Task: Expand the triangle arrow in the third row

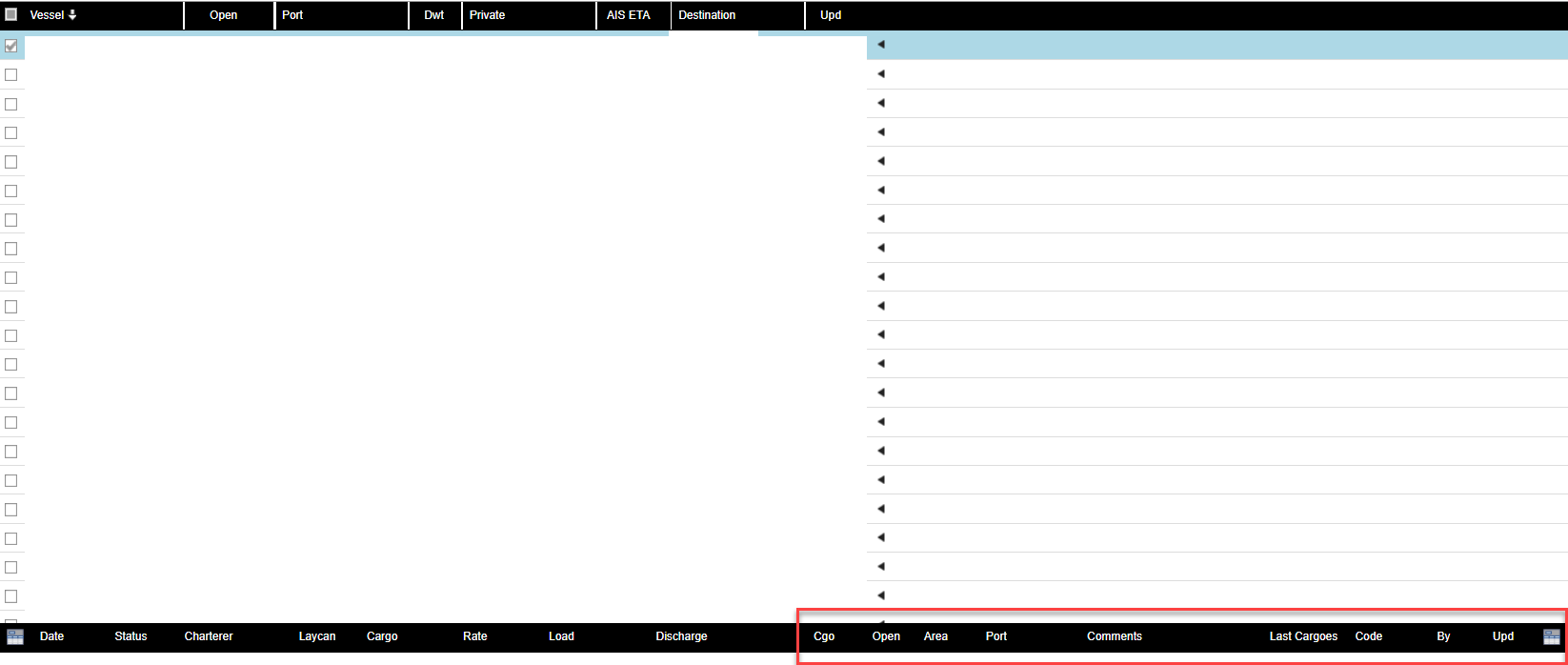Action: [881, 103]
